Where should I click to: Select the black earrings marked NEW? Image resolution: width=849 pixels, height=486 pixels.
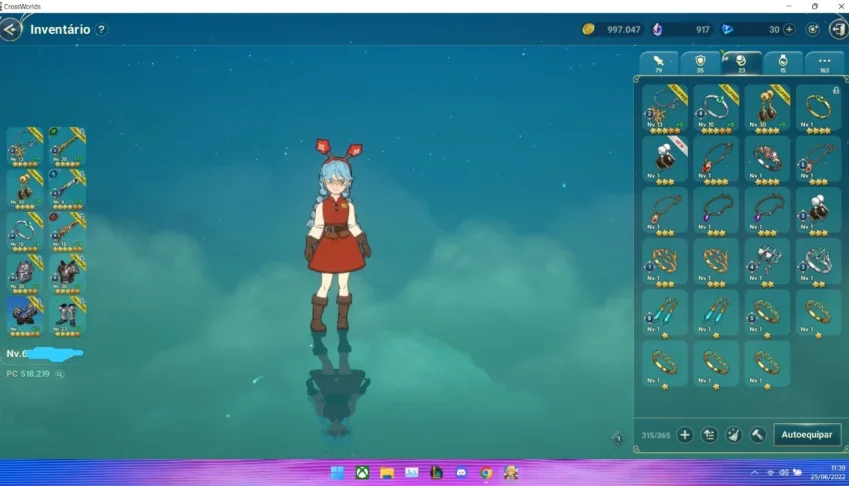tap(665, 160)
